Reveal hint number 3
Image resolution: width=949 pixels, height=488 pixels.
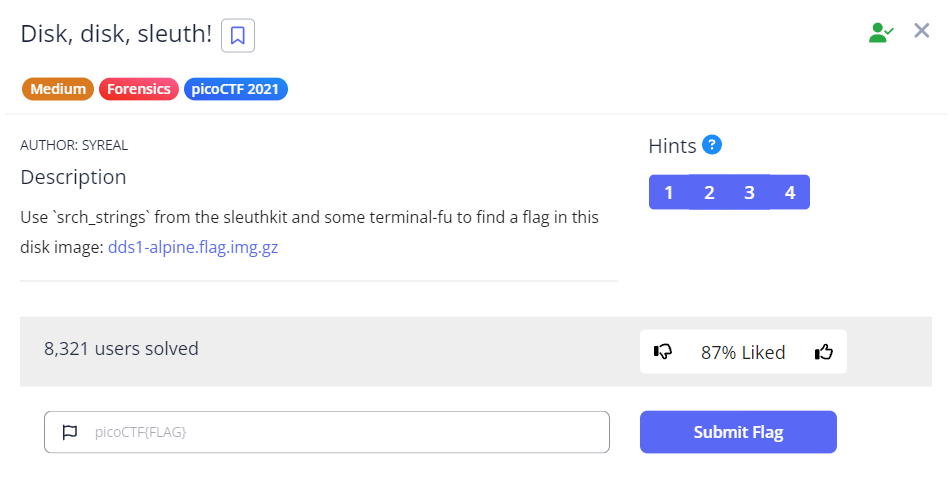point(749,193)
